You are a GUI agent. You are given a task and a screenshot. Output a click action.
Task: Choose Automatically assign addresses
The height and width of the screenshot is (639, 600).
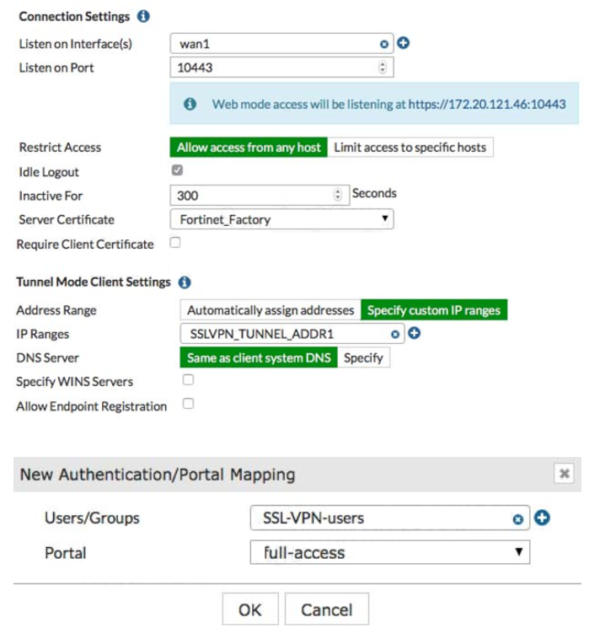point(270,311)
